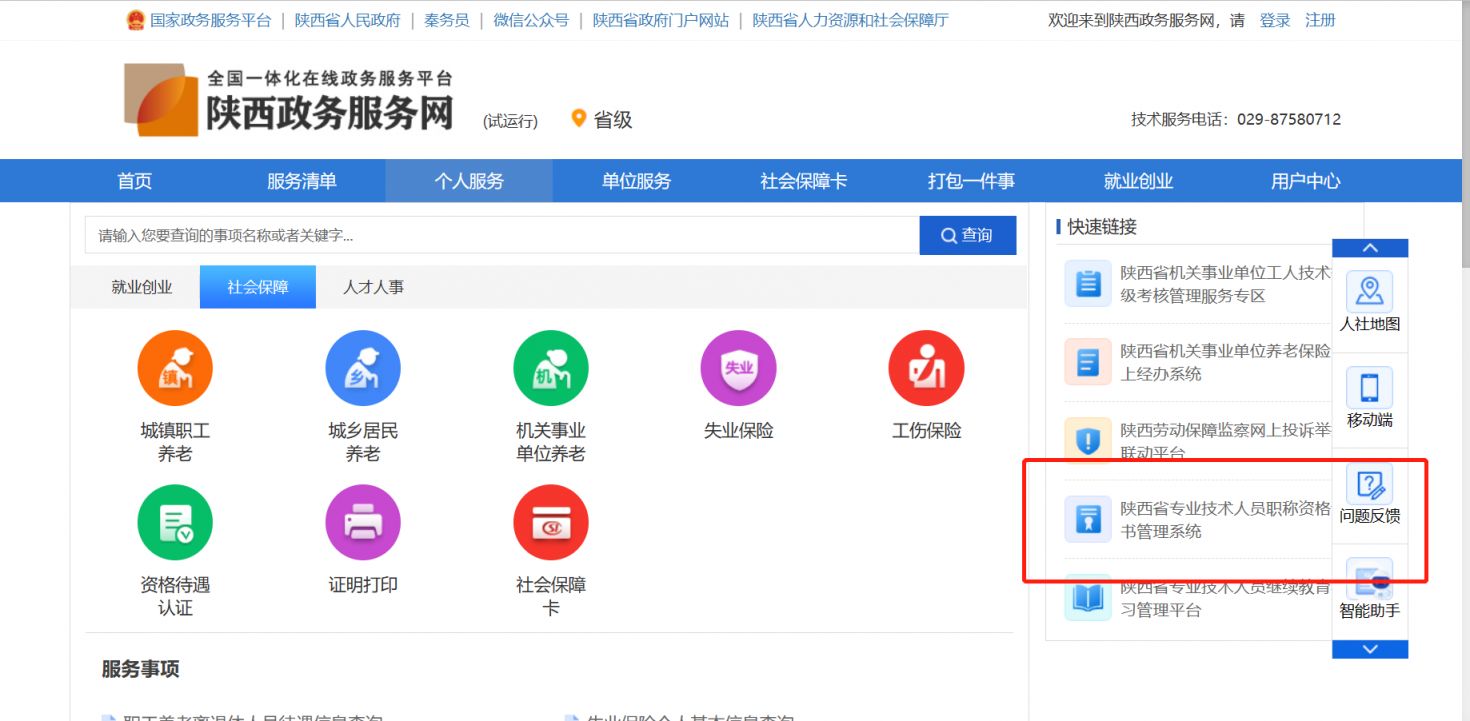Open the 国家政务服务平台 top link

(210, 20)
